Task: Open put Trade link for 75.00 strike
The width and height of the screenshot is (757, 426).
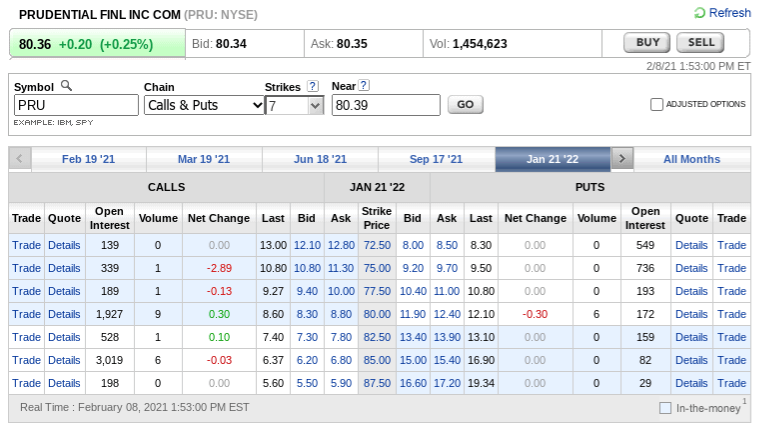Action: pos(732,268)
